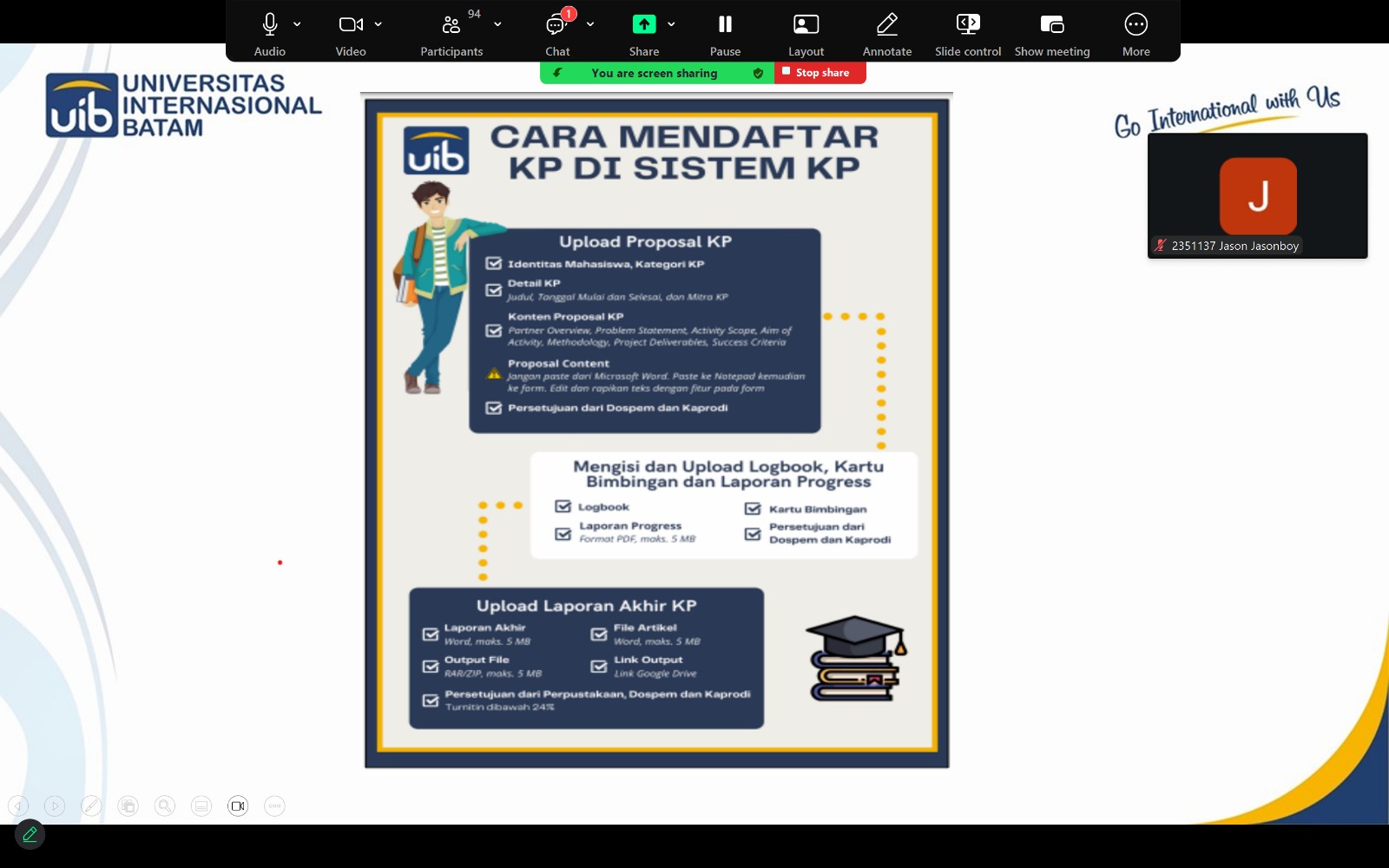Open Slide control
This screenshot has width=1389, height=868.
tap(968, 24)
